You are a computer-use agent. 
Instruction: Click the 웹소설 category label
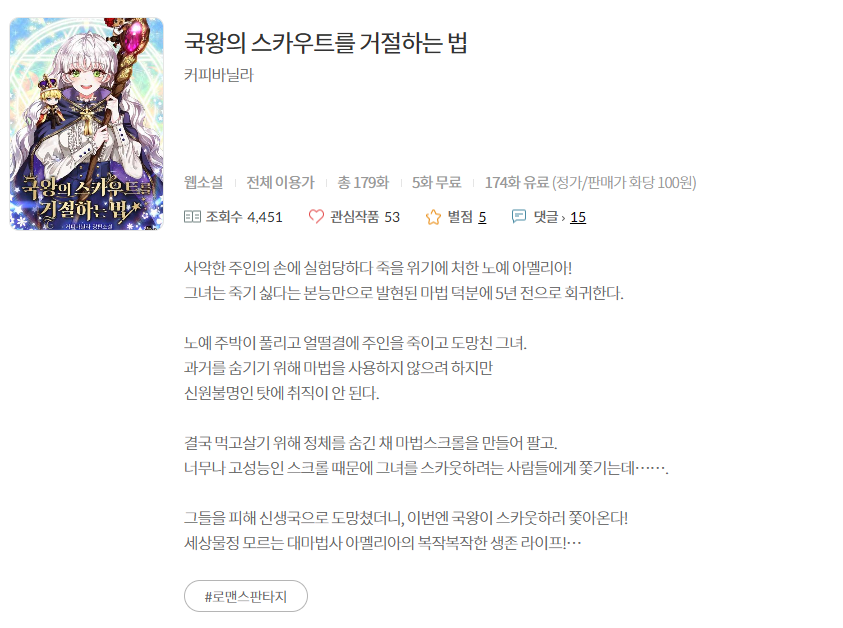(204, 182)
